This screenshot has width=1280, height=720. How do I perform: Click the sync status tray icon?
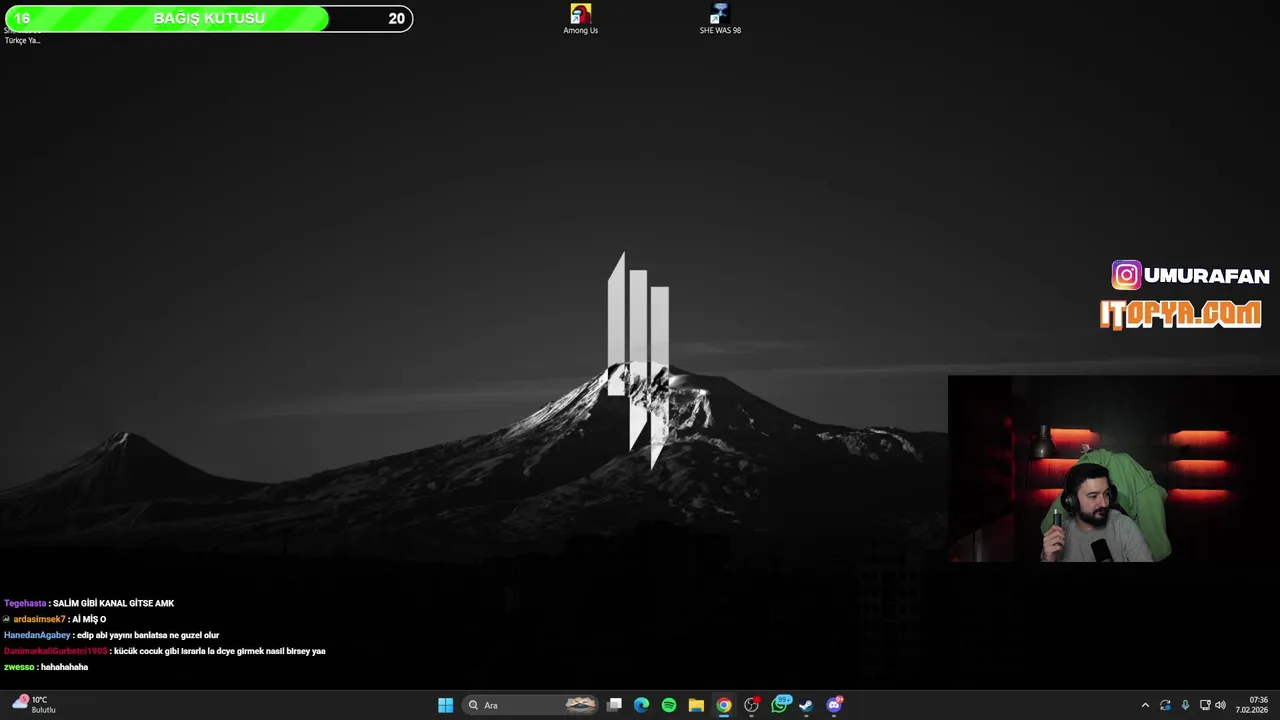(1165, 705)
